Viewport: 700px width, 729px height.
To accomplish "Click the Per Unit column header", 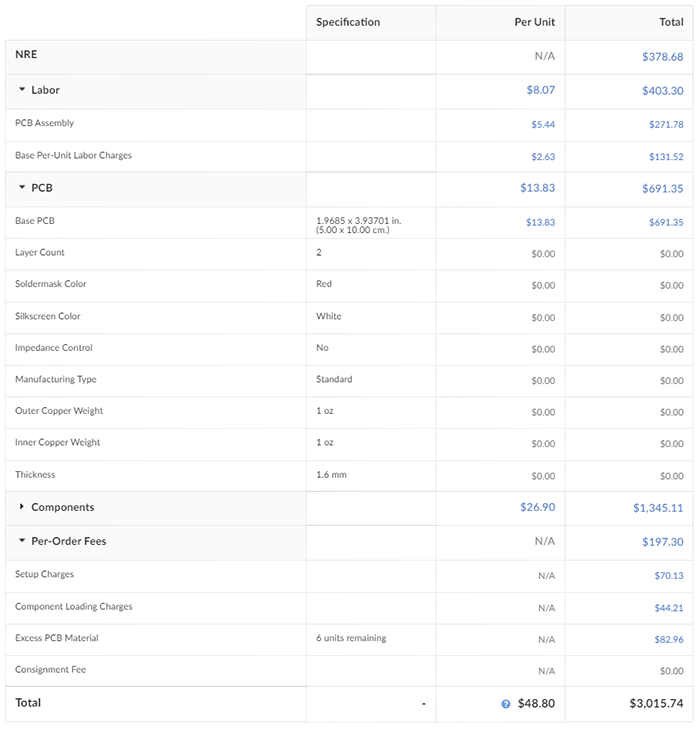I will point(534,22).
